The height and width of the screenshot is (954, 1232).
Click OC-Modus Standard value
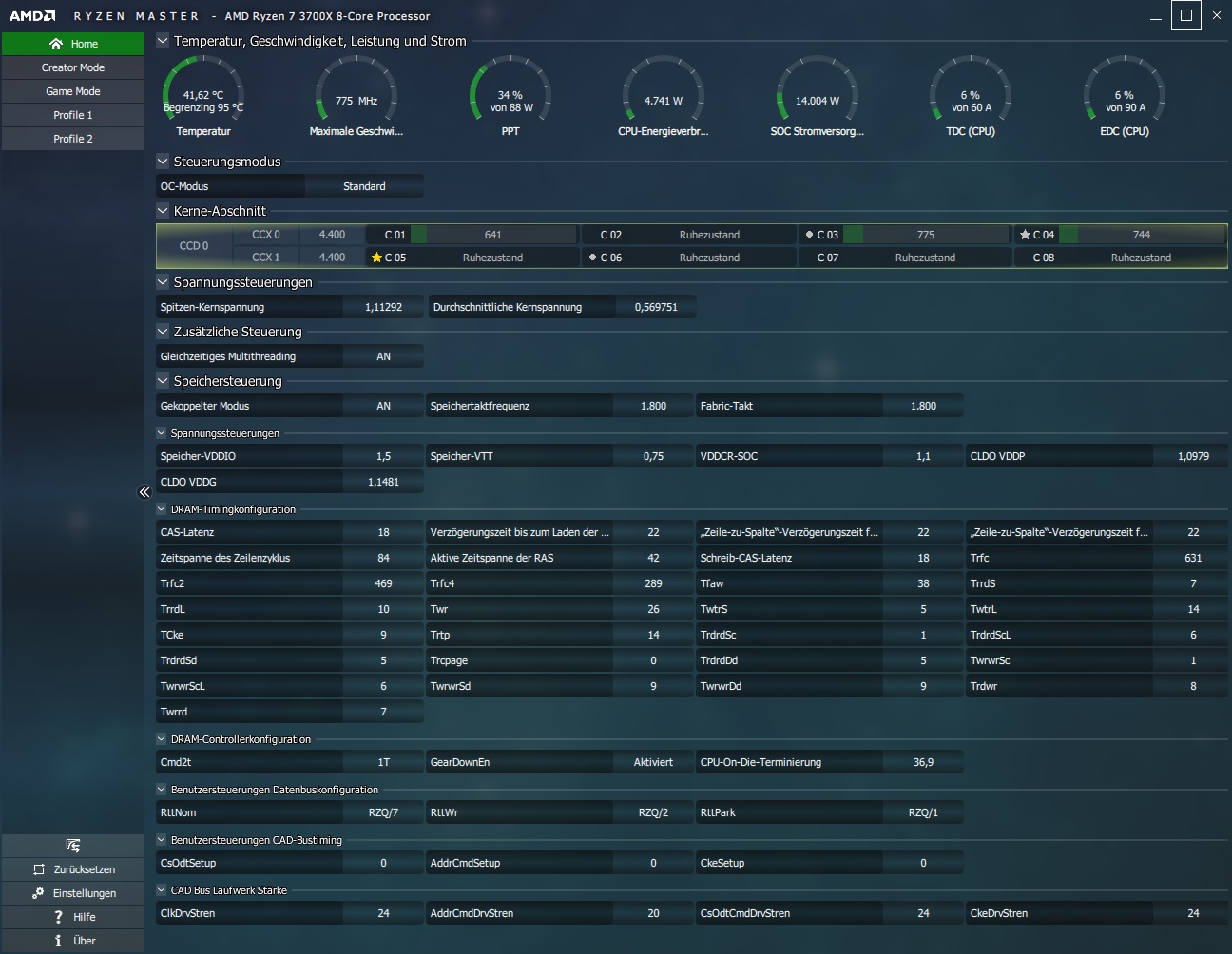[364, 186]
